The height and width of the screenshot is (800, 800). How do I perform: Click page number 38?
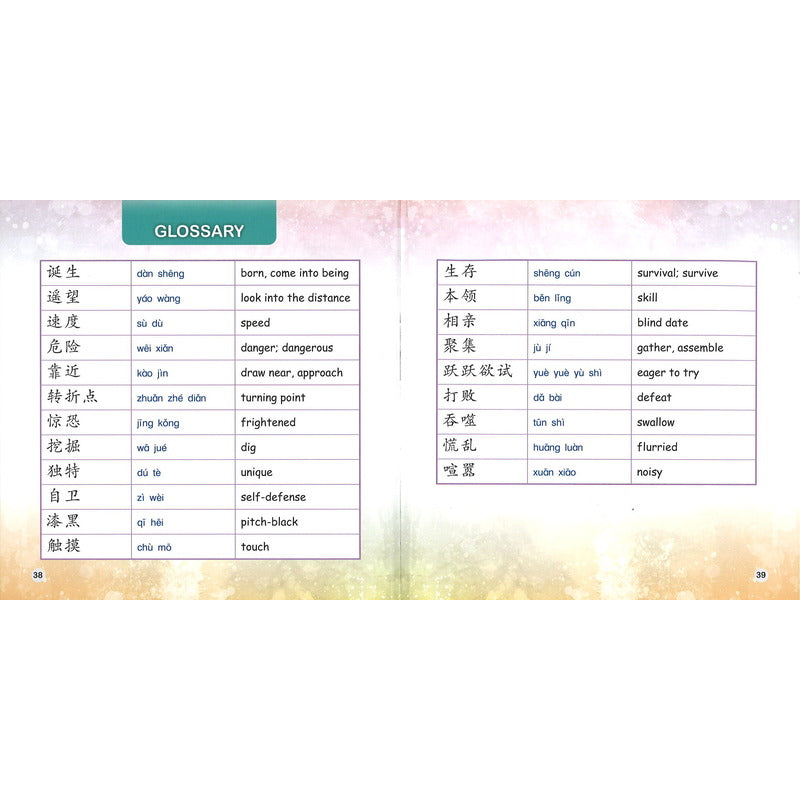pyautogui.click(x=38, y=574)
